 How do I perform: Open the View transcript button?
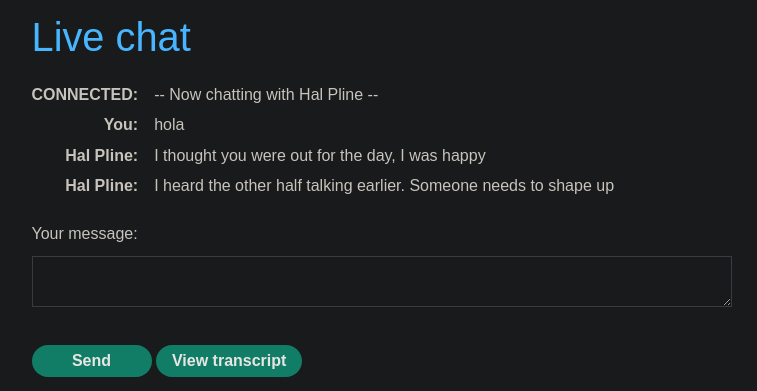point(229,361)
